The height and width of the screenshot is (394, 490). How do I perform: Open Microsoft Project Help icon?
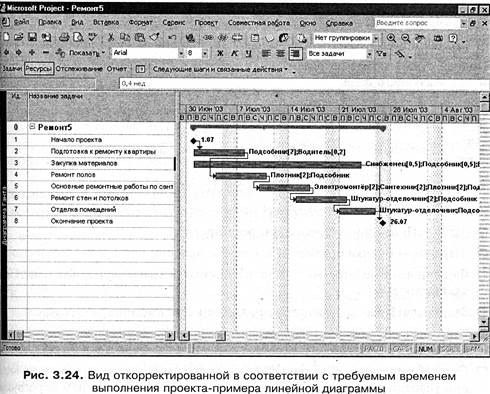point(453,38)
